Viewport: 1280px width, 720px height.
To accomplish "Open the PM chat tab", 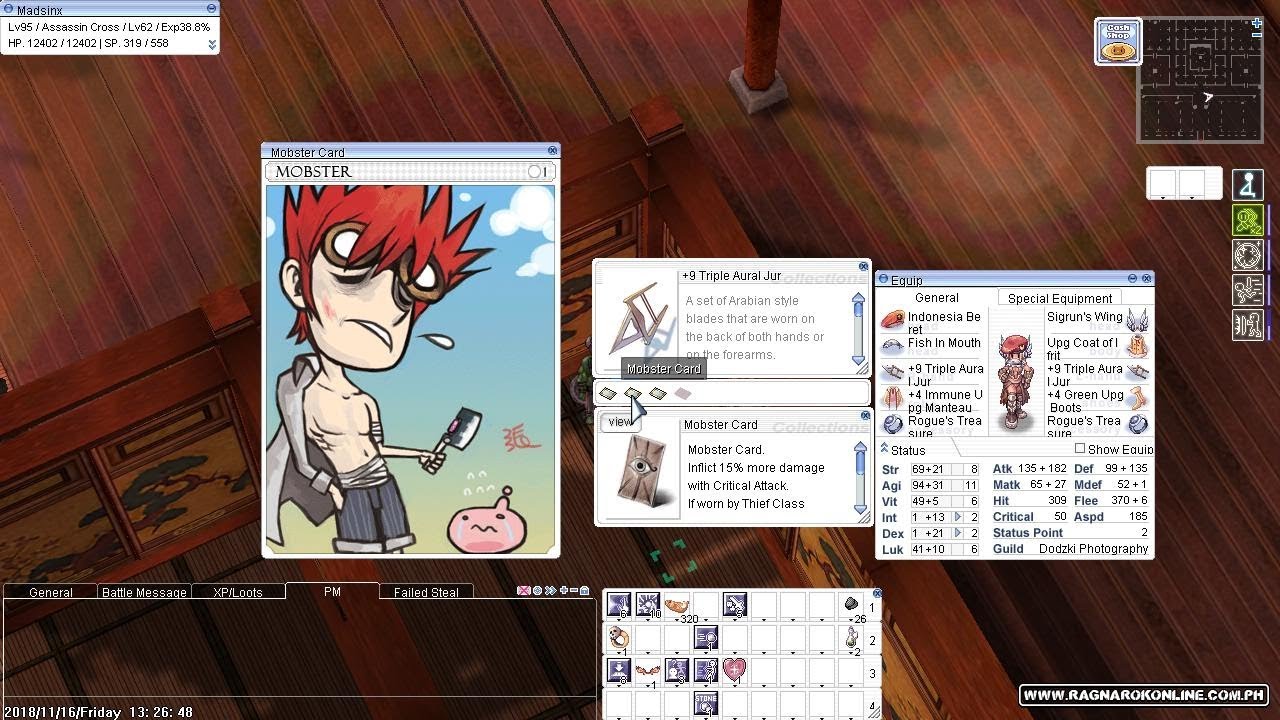I will (x=332, y=591).
